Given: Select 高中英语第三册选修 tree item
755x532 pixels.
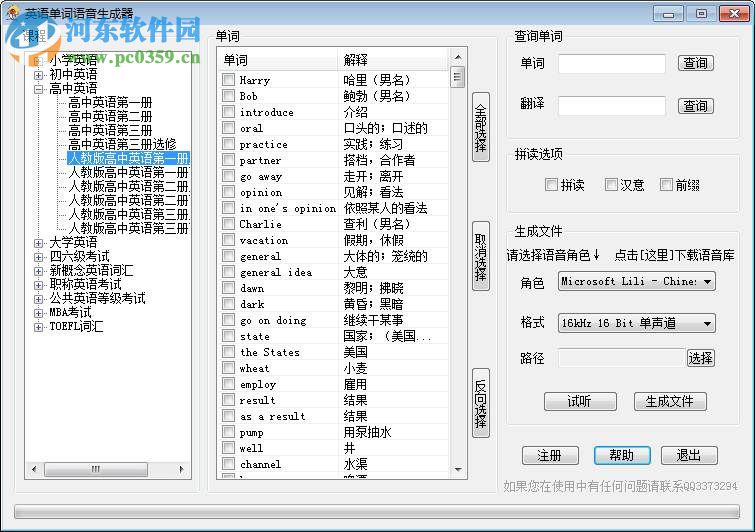Looking at the screenshot, I should (122, 144).
